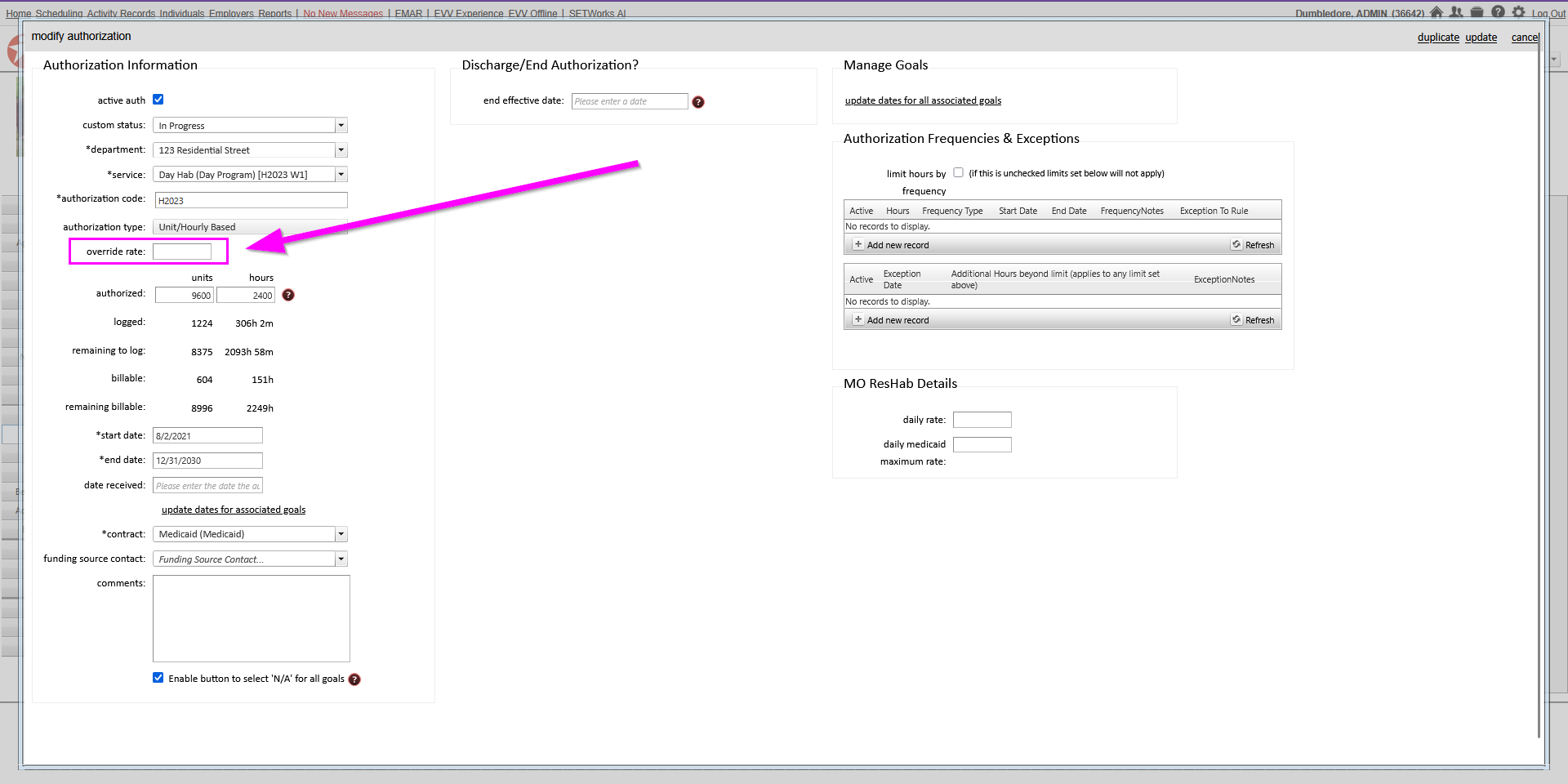Refresh the frequency records grid

pos(1253,245)
